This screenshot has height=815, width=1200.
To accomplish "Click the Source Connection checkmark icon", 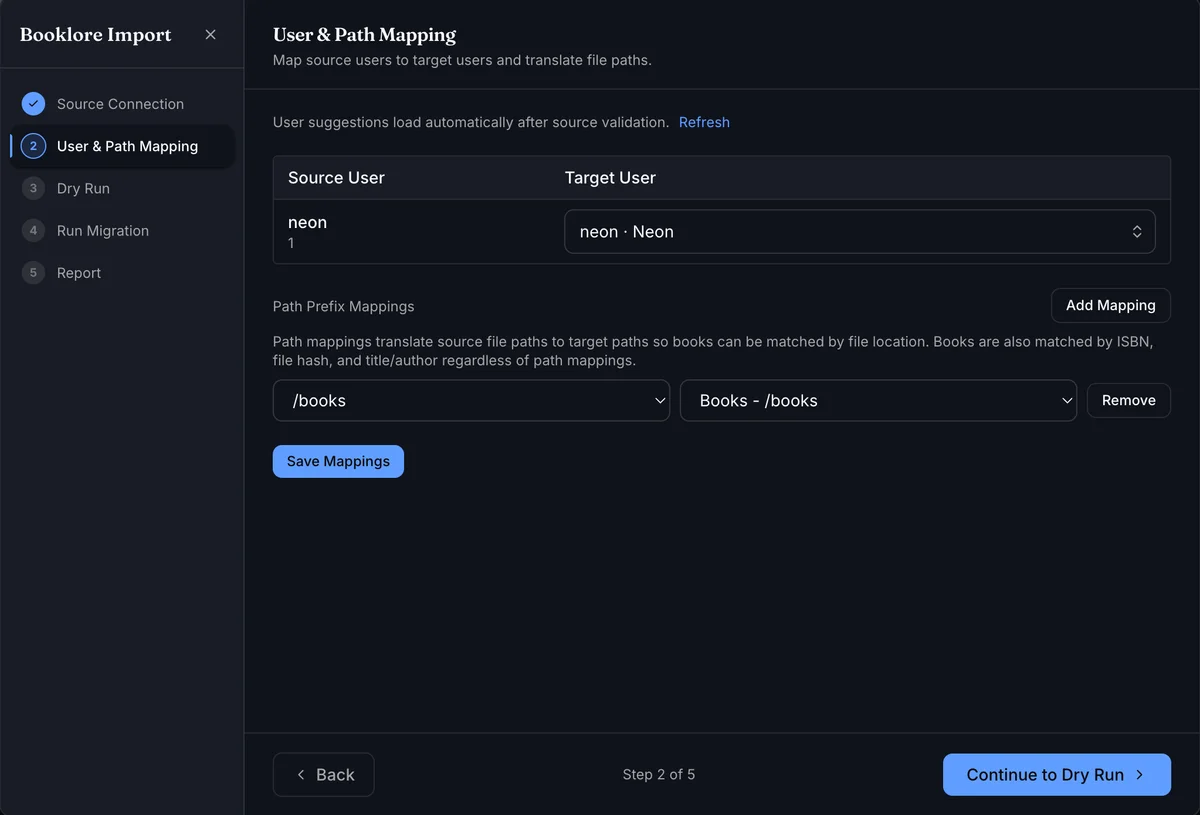I will pyautogui.click(x=33, y=104).
